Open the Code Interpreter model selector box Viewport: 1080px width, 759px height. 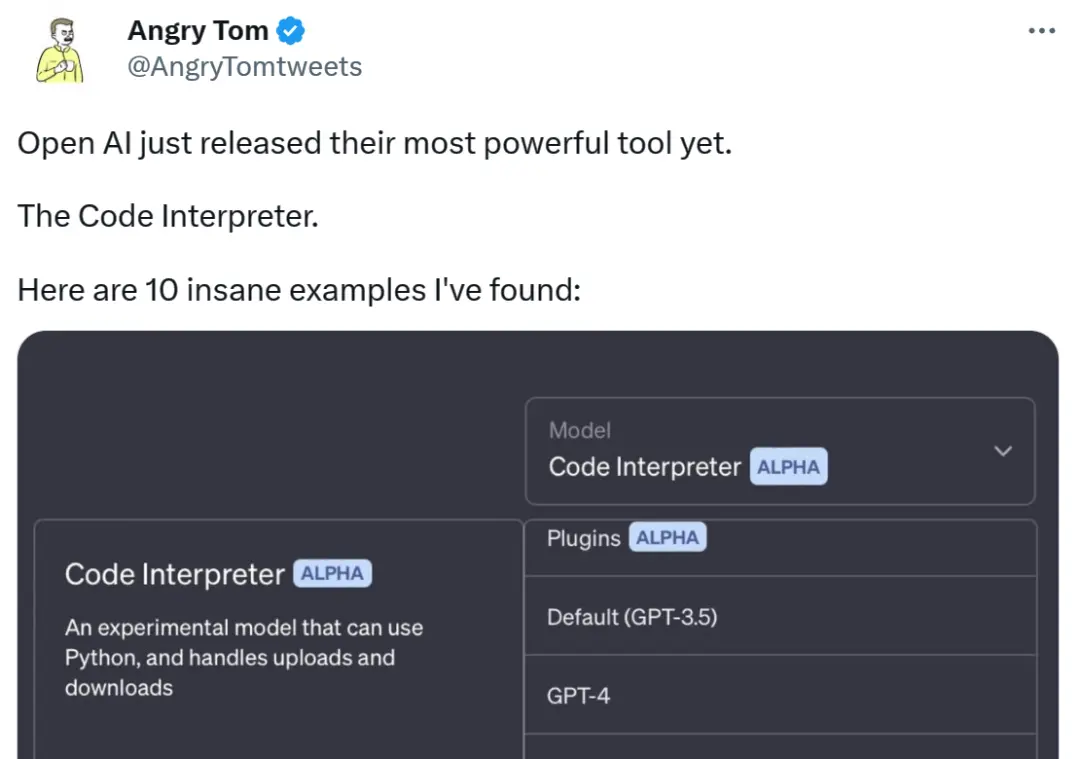[x=780, y=451]
